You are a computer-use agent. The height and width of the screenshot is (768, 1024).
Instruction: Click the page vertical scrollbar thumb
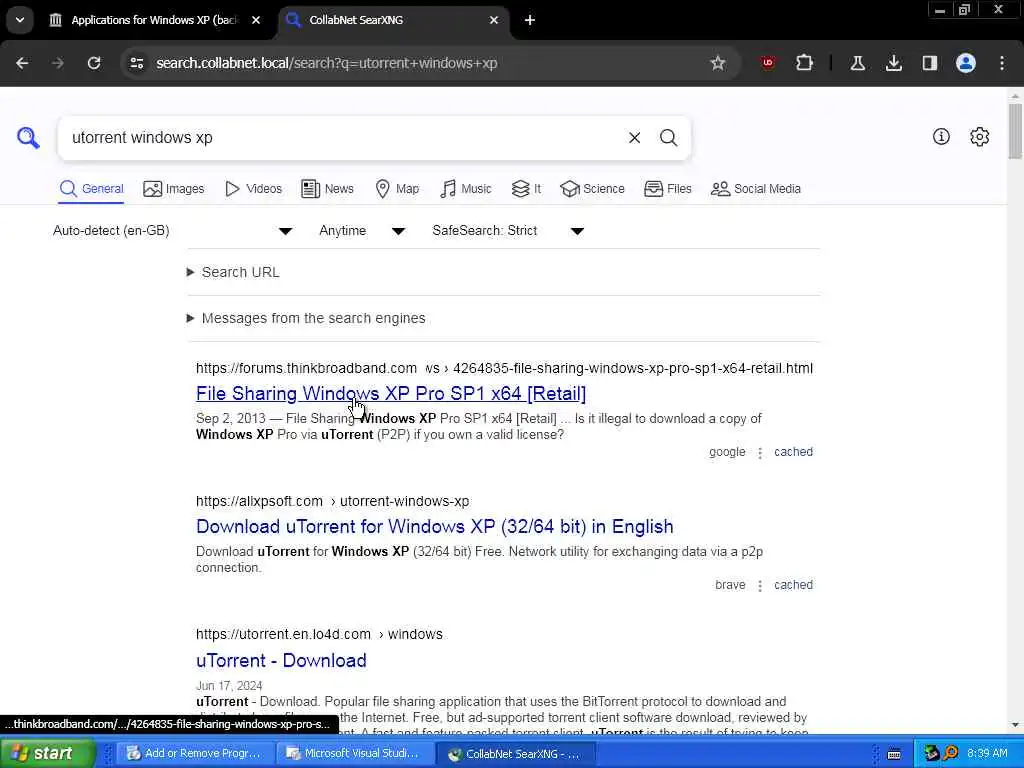[1015, 131]
